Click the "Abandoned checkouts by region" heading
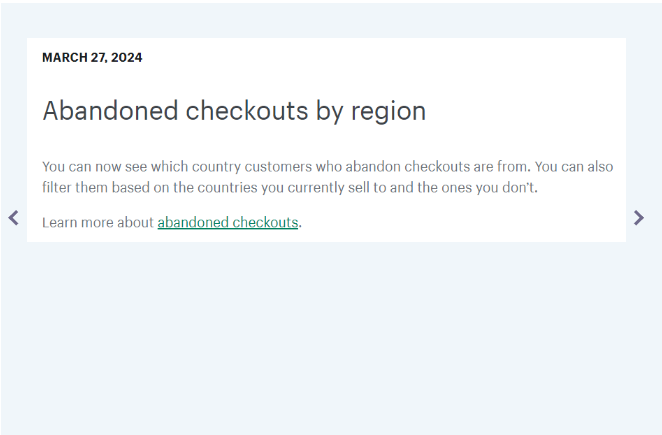The height and width of the screenshot is (435, 662). click(234, 111)
